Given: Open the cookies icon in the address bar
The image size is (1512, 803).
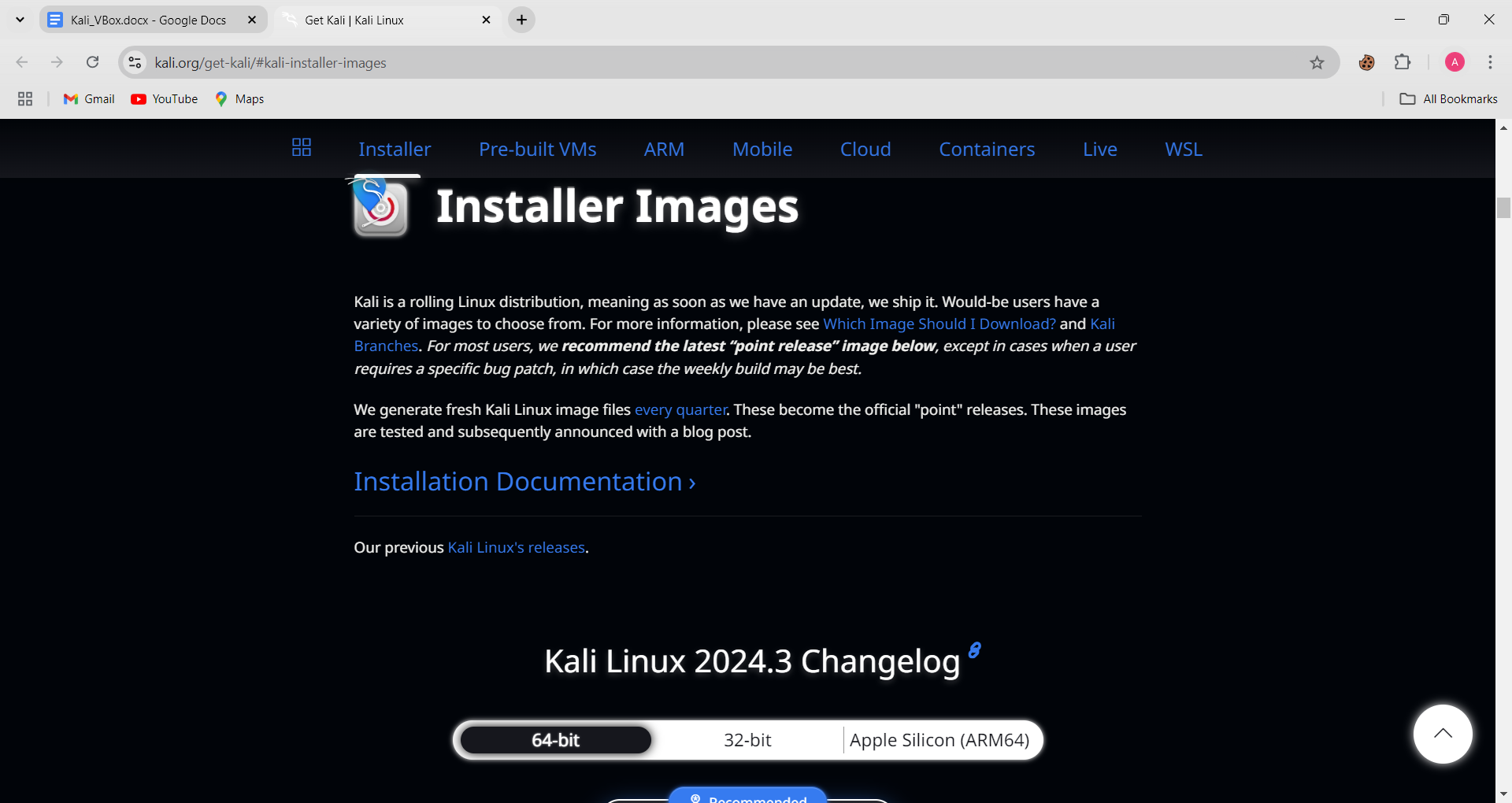Looking at the screenshot, I should tap(1366, 62).
